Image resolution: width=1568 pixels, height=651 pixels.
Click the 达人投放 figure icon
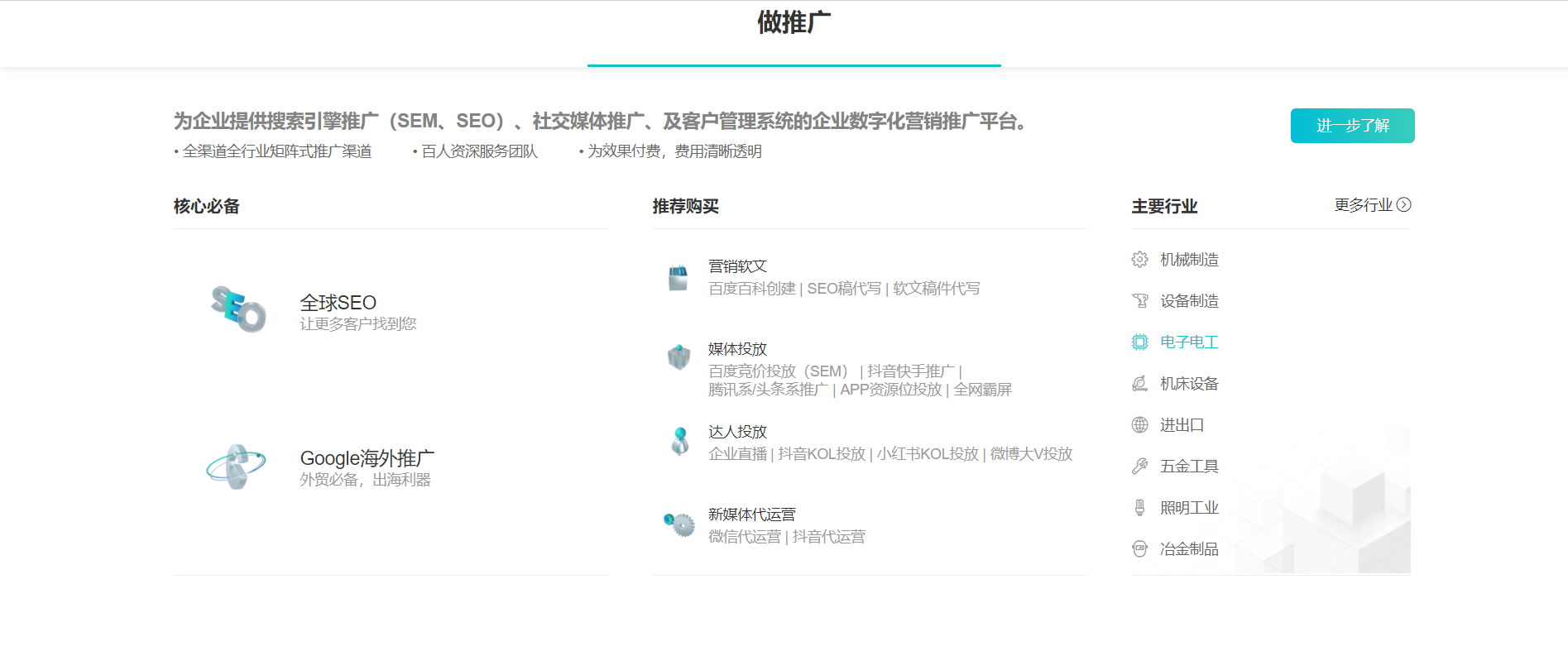[x=680, y=441]
